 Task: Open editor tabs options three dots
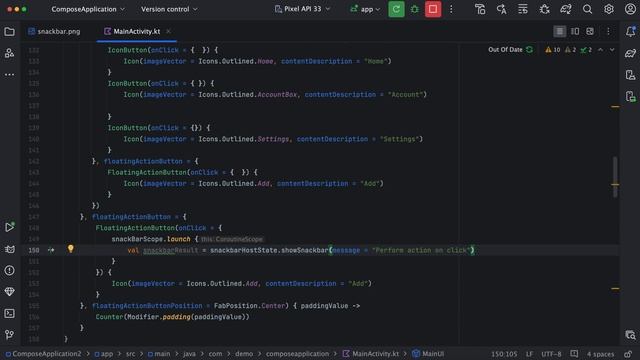coord(608,31)
